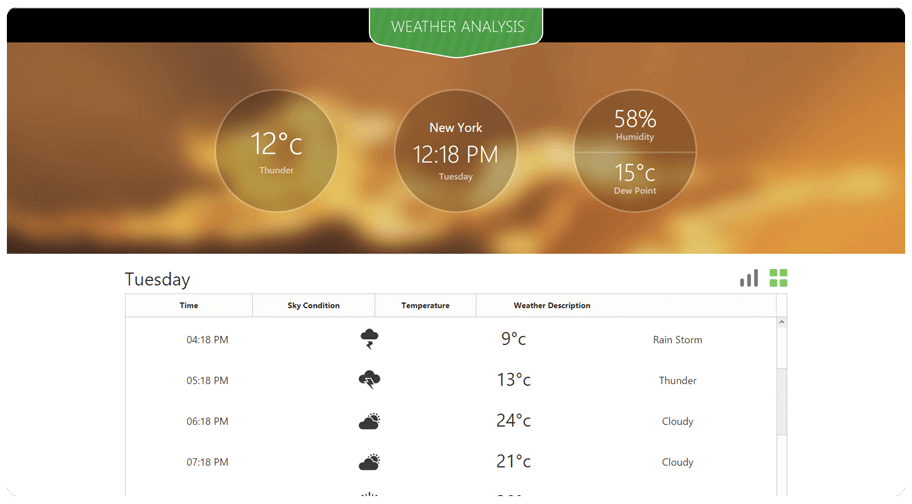Click the Tuesday heading above the table
912x504 pixels.
point(157,279)
